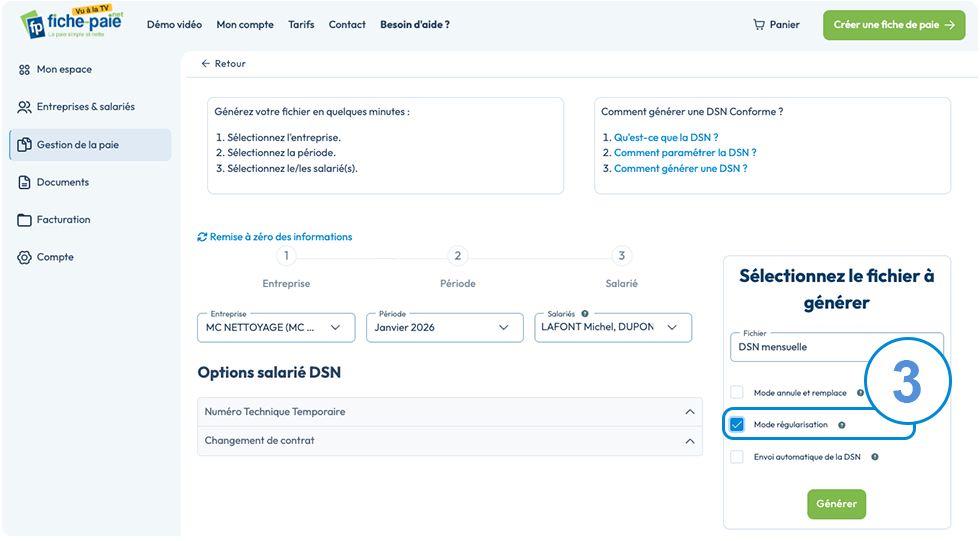Viewport: 980px width, 541px height.
Task: Open the Entreprise dropdown MC NETTOYAGE
Action: (x=276, y=327)
